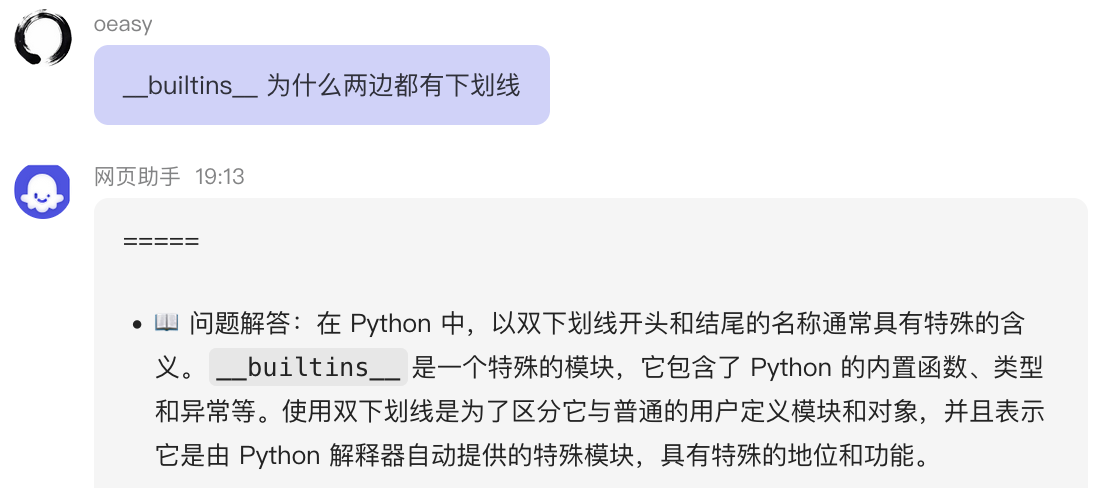Click the 网页助手 ghost avatar icon
Image resolution: width=1102 pixels, height=488 pixels.
pos(42,191)
